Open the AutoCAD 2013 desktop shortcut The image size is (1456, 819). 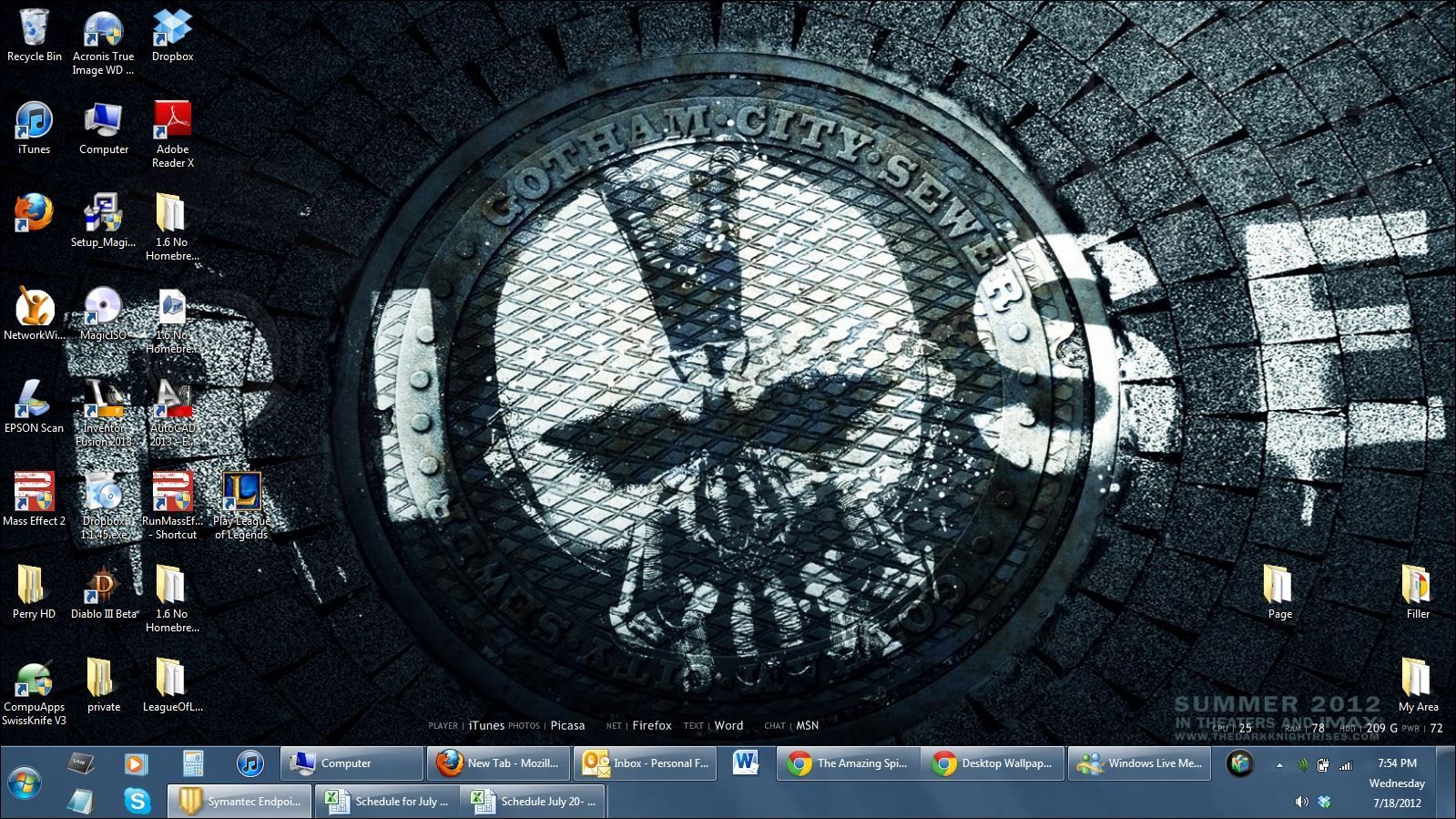172,402
